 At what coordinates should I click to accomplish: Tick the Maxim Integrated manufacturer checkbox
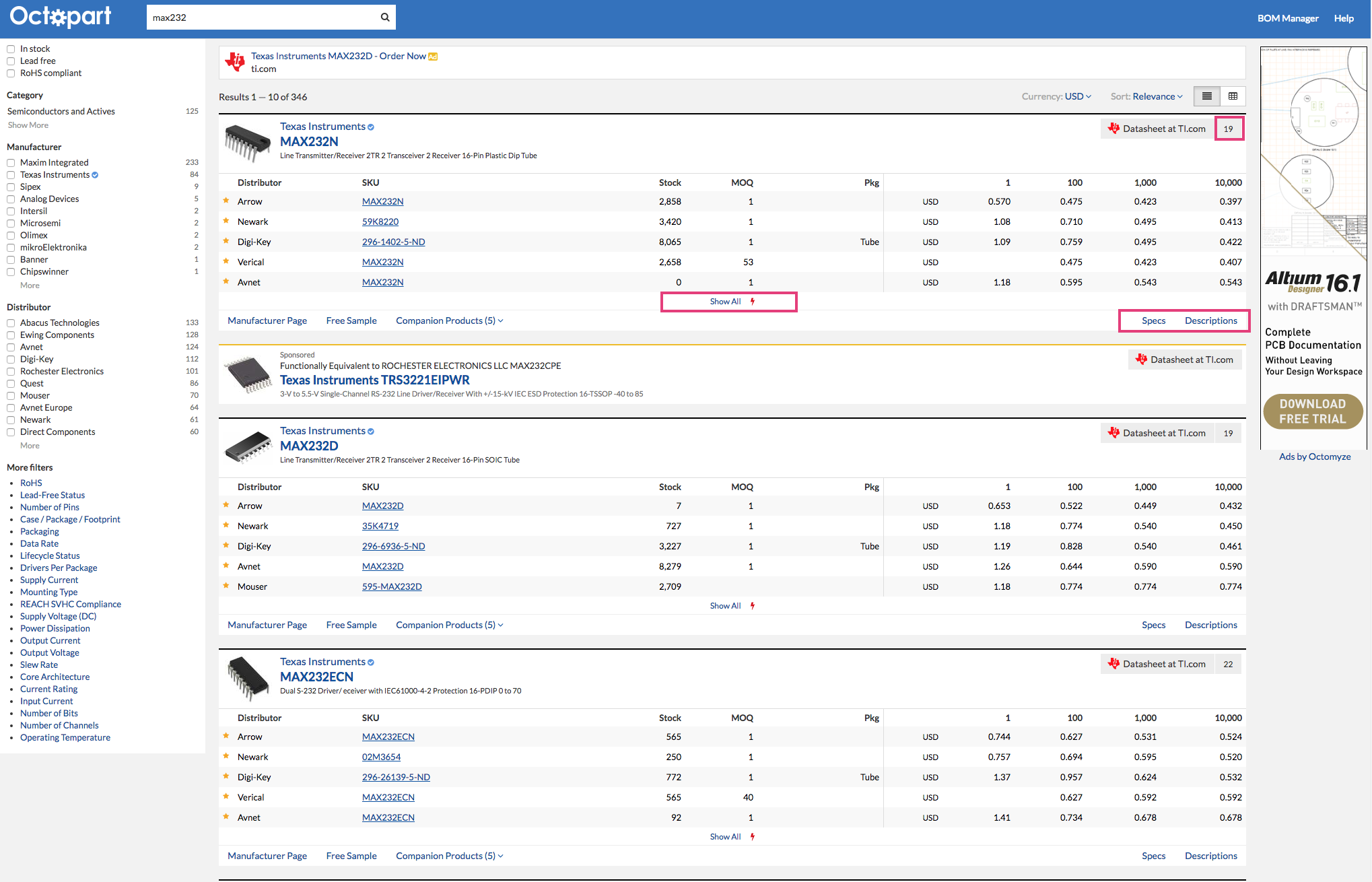point(11,163)
